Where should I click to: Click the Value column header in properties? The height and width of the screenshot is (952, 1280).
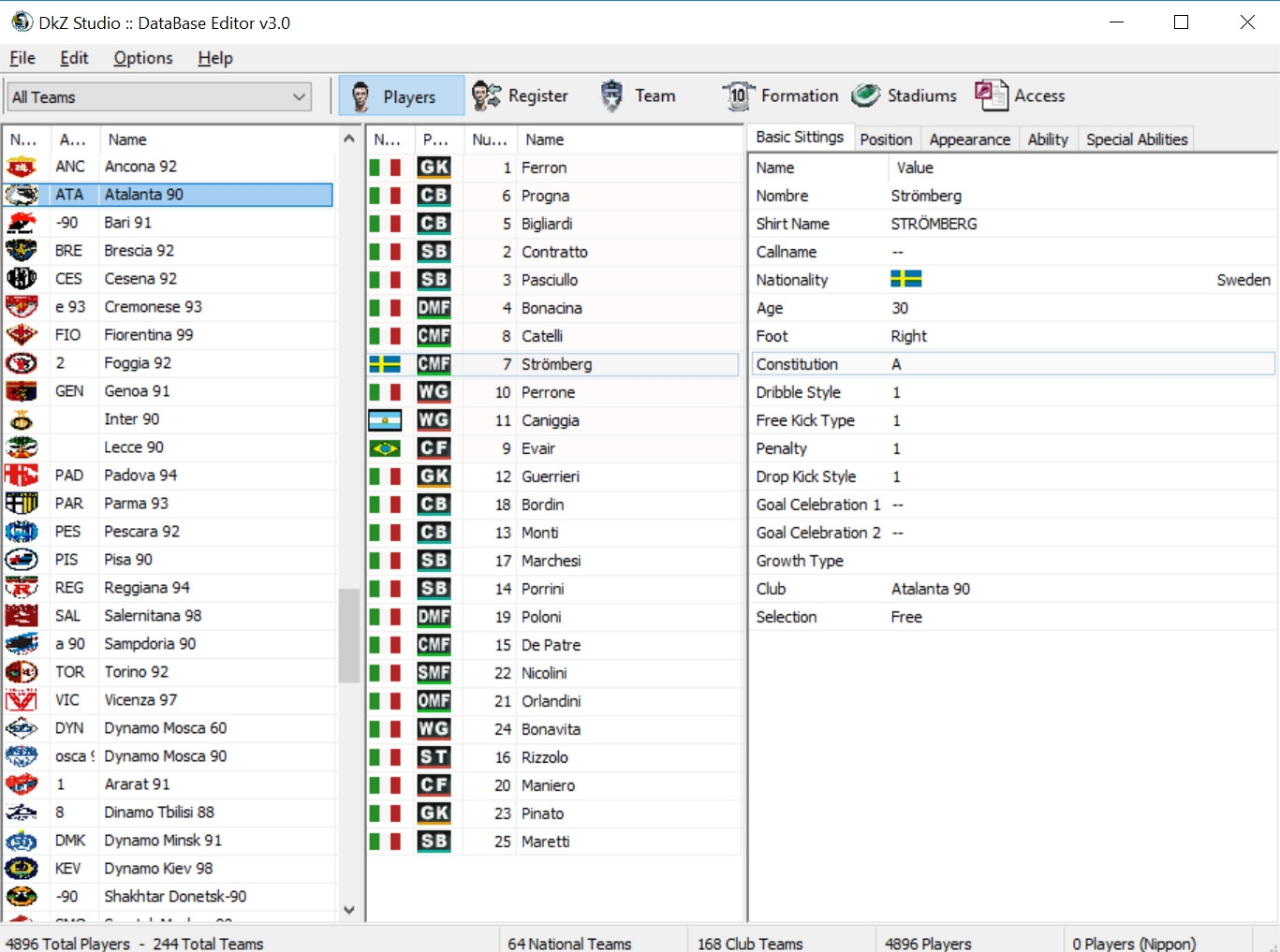click(x=1081, y=168)
